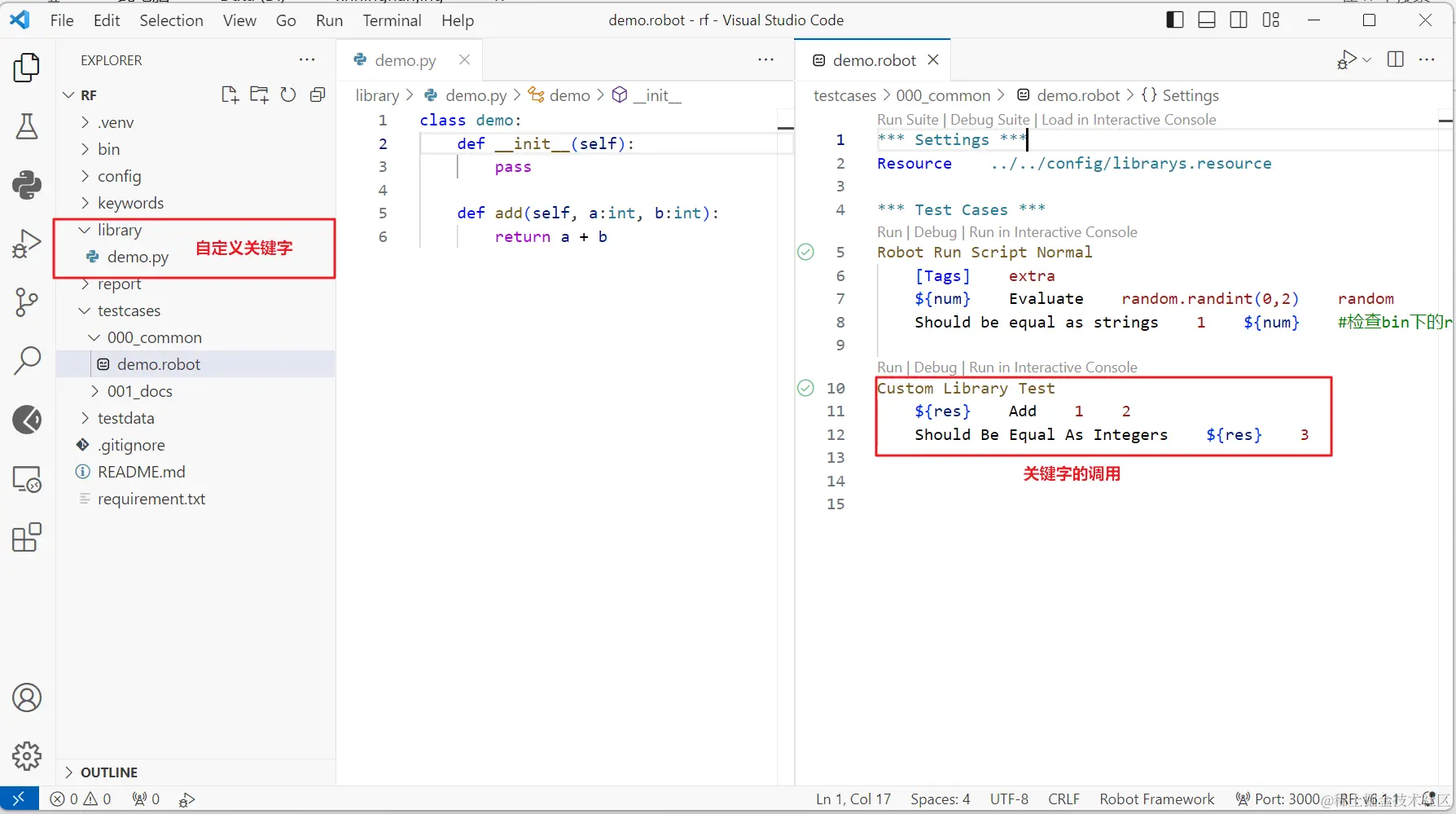This screenshot has height=814, width=1456.
Task: Expand the testdata folder
Action: 86,418
